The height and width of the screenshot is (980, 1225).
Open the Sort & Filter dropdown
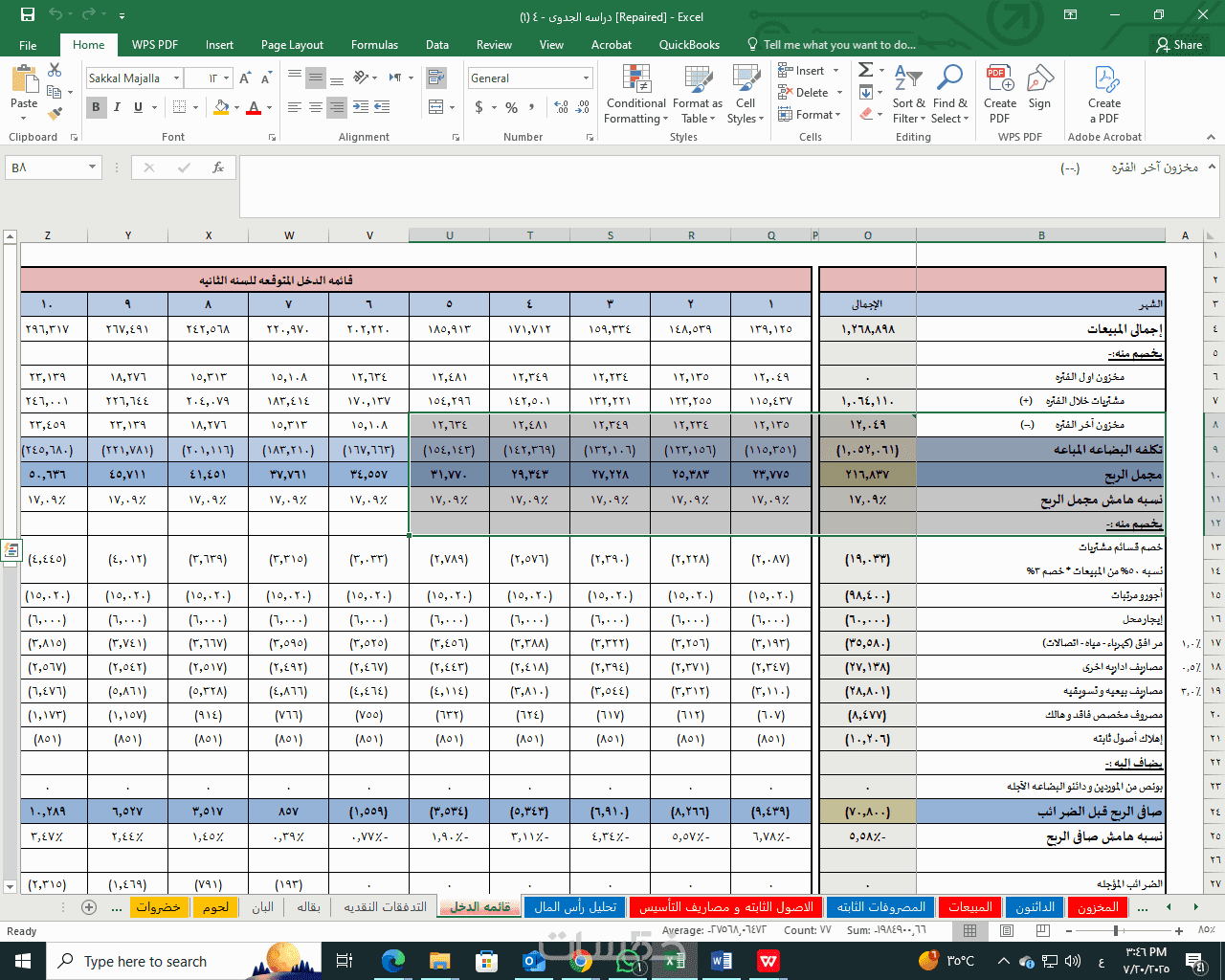(908, 94)
